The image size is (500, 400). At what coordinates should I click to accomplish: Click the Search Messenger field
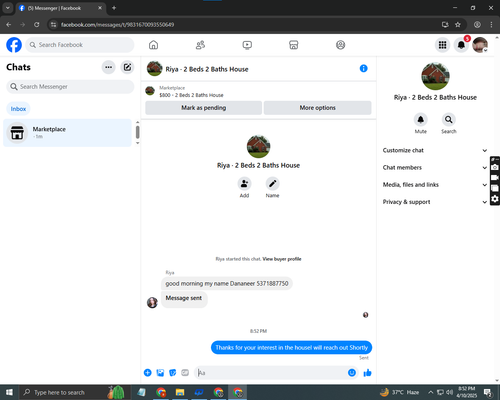coord(70,87)
